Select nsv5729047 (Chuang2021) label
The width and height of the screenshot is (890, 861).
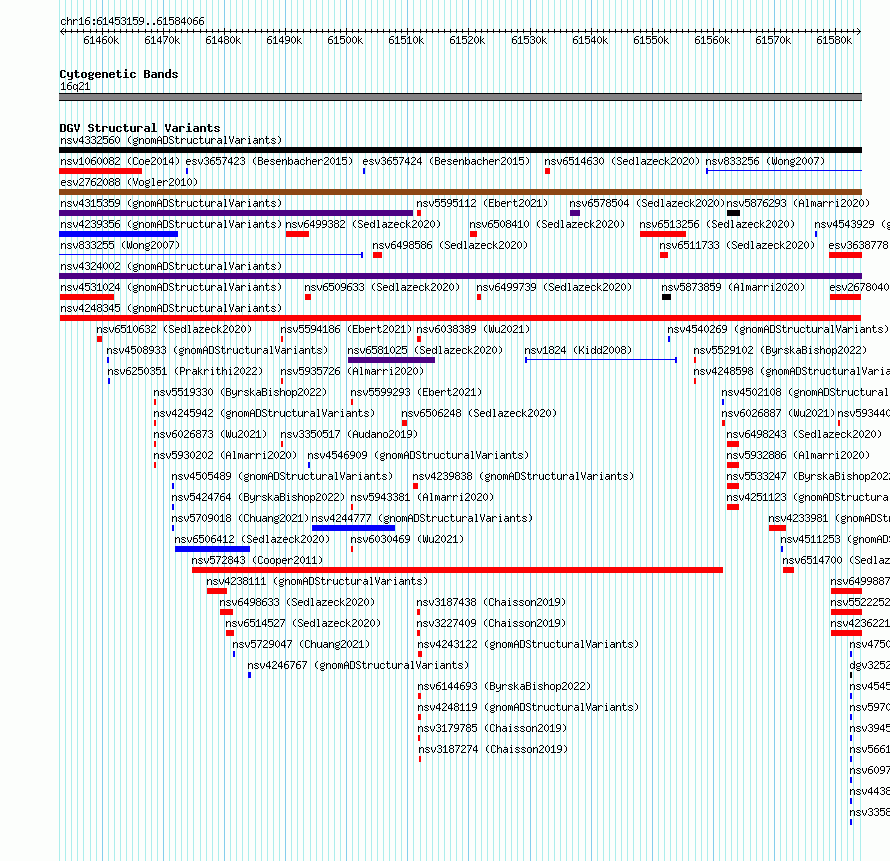click(301, 644)
